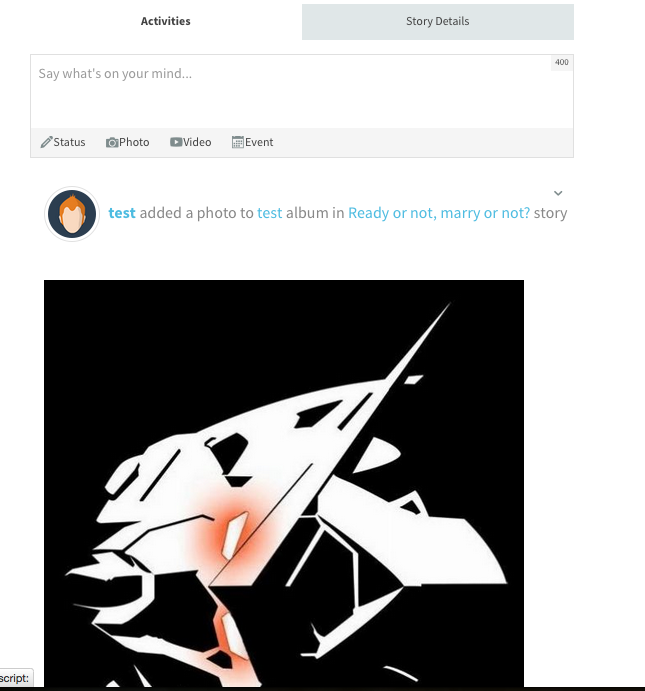Switch to the Activities tab
Viewport: 645px width, 691px height.
tap(166, 21)
